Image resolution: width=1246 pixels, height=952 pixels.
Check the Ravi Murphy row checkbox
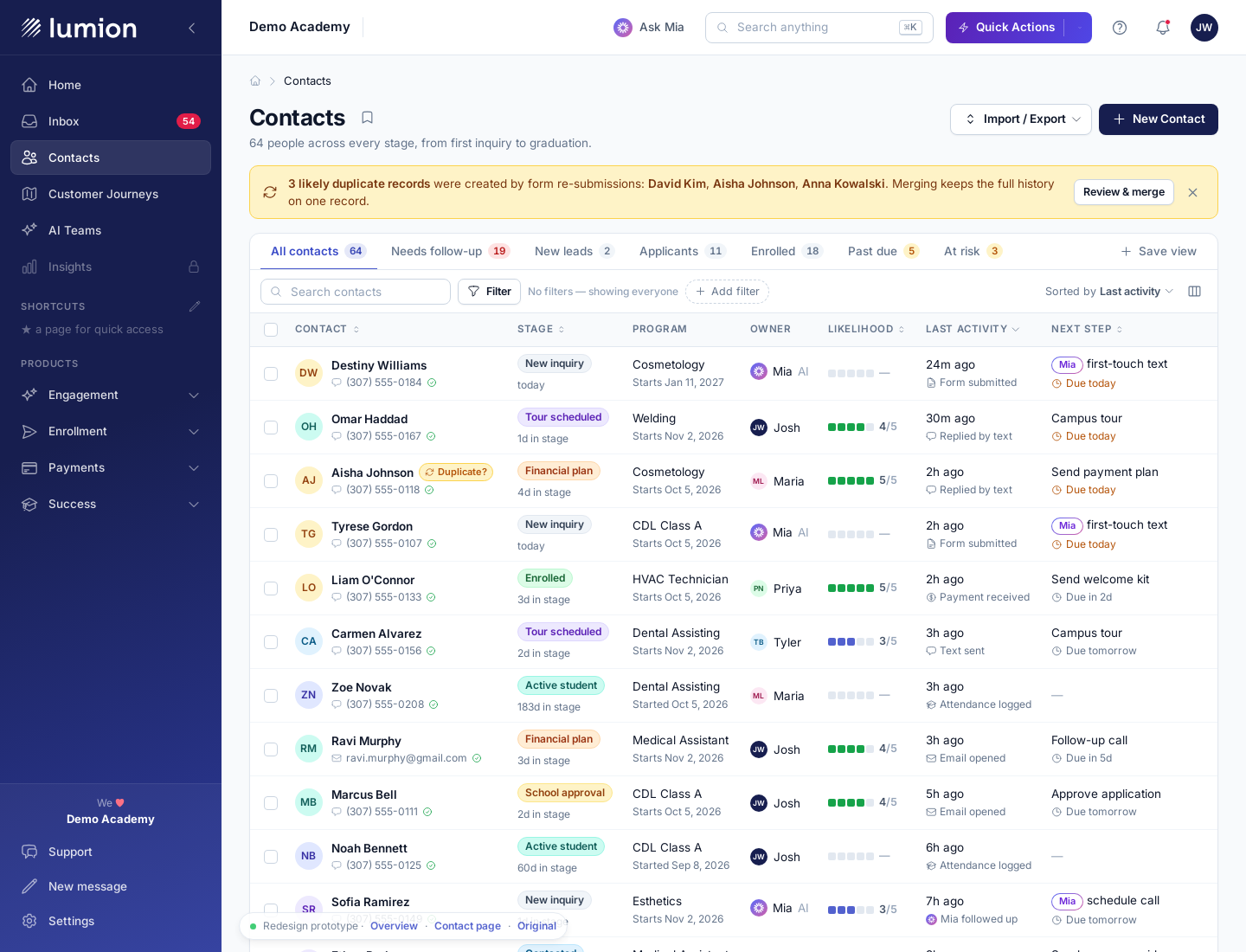[271, 749]
